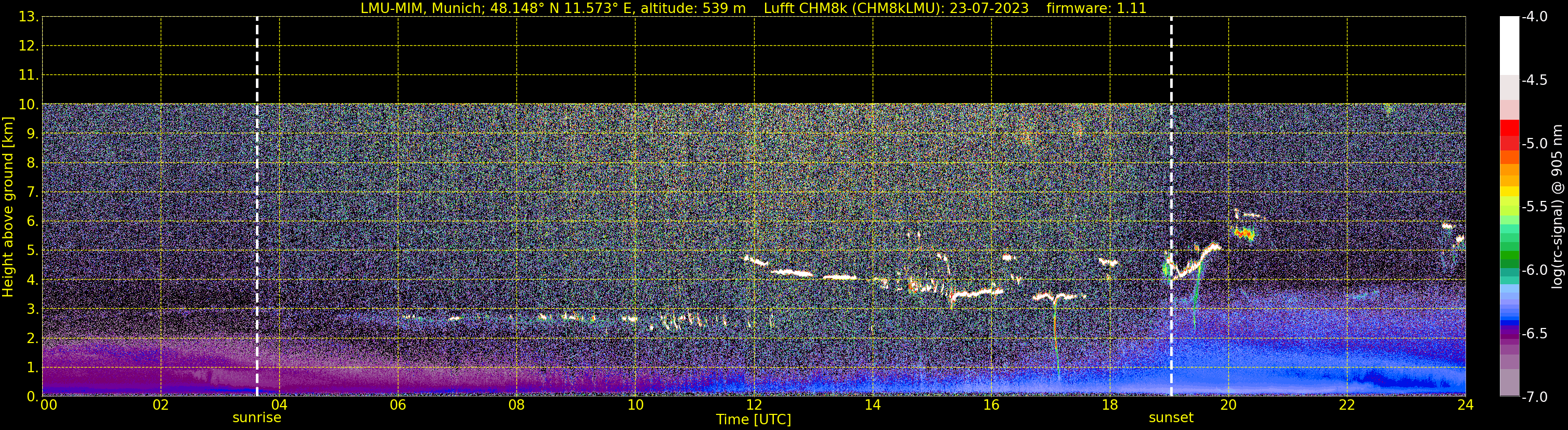Click the y-axis tick label '1.'
This screenshot has width=1568, height=430.
coord(32,367)
